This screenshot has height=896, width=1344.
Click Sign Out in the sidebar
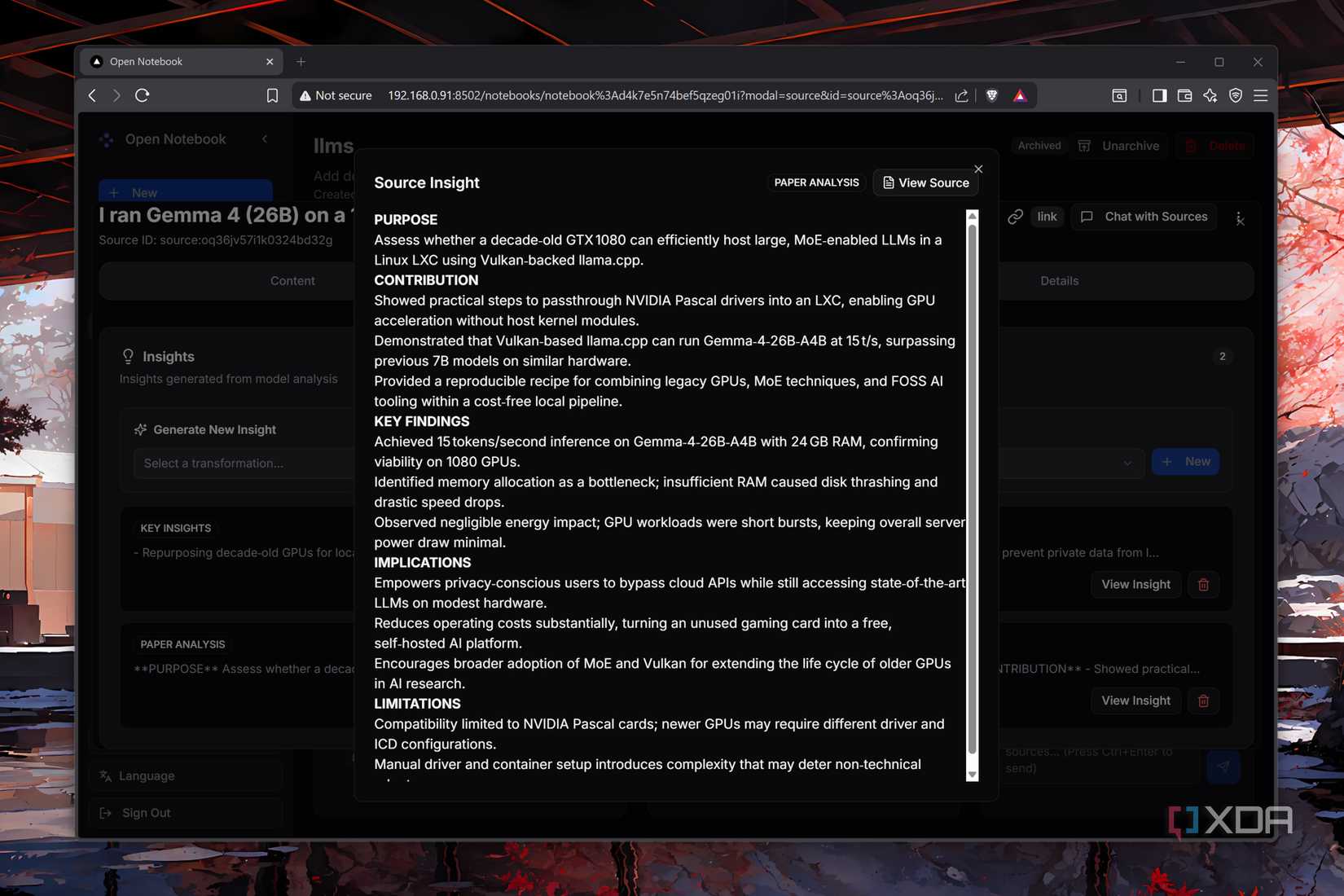click(186, 813)
